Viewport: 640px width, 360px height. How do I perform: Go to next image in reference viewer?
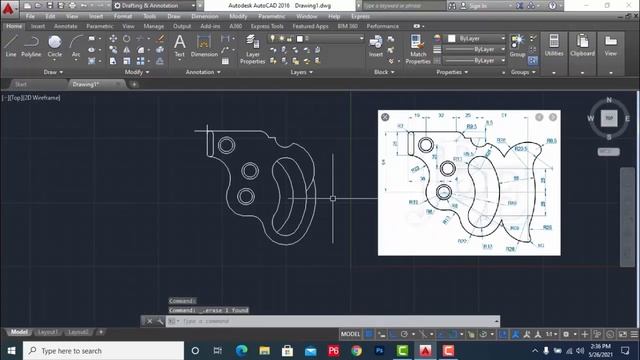point(553,117)
